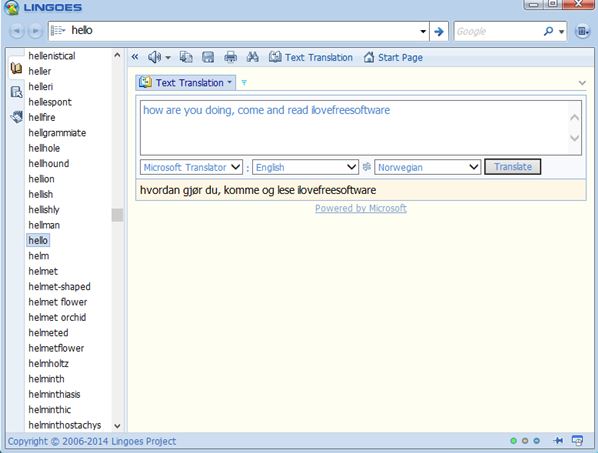Select 'helmet orchid' in the word list
This screenshot has width=598, height=453.
57,317
